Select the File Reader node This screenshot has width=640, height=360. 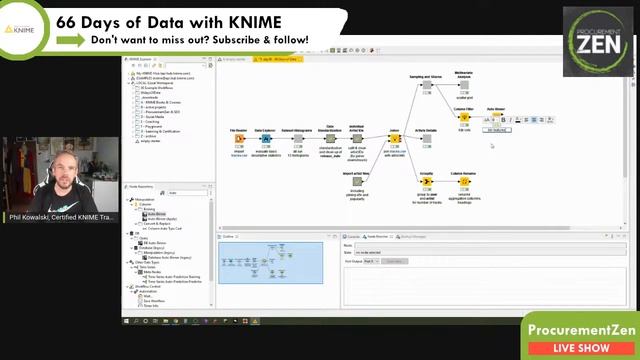pyautogui.click(x=239, y=139)
